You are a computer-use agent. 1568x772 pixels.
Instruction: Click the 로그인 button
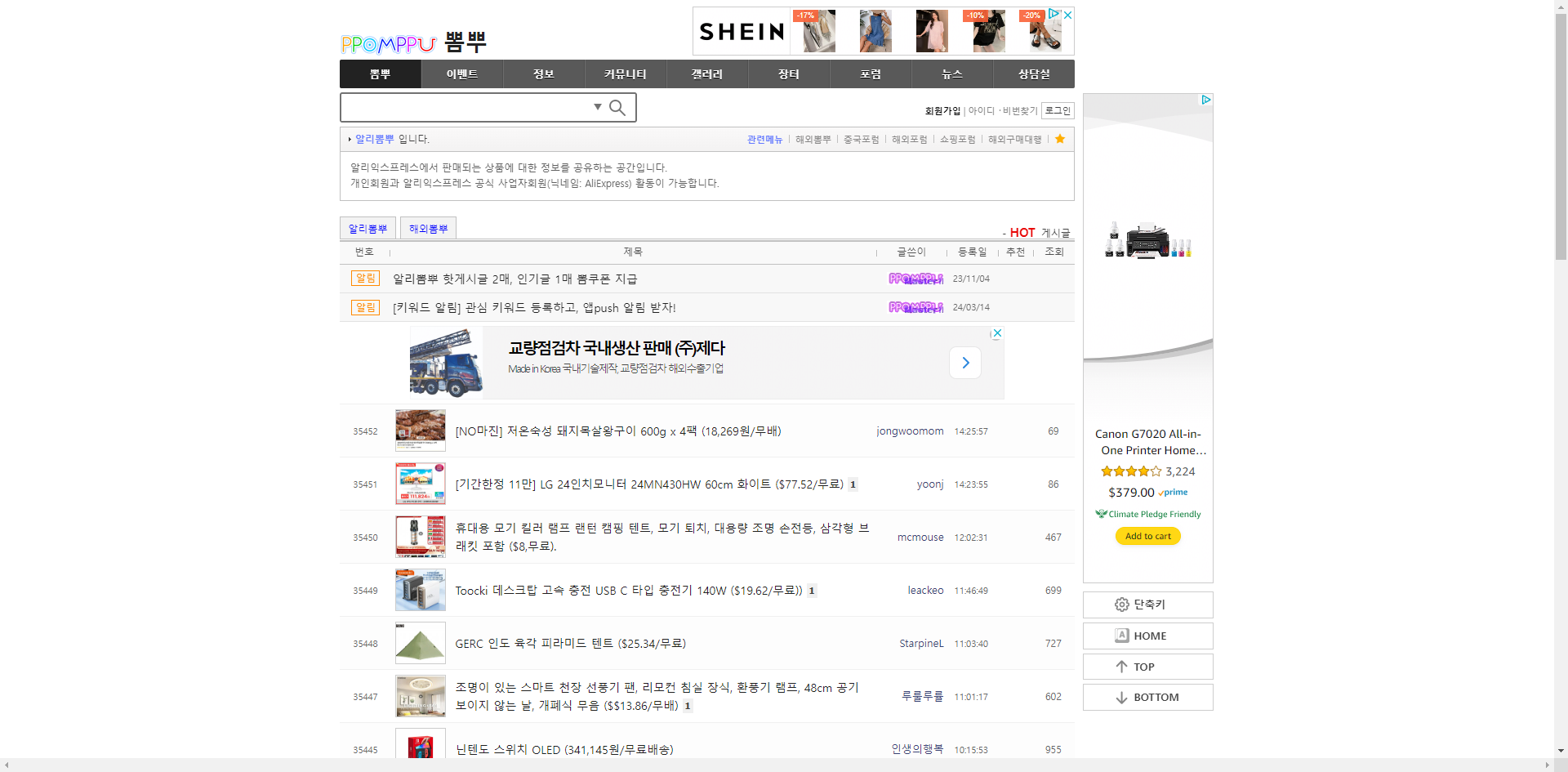point(1058,111)
